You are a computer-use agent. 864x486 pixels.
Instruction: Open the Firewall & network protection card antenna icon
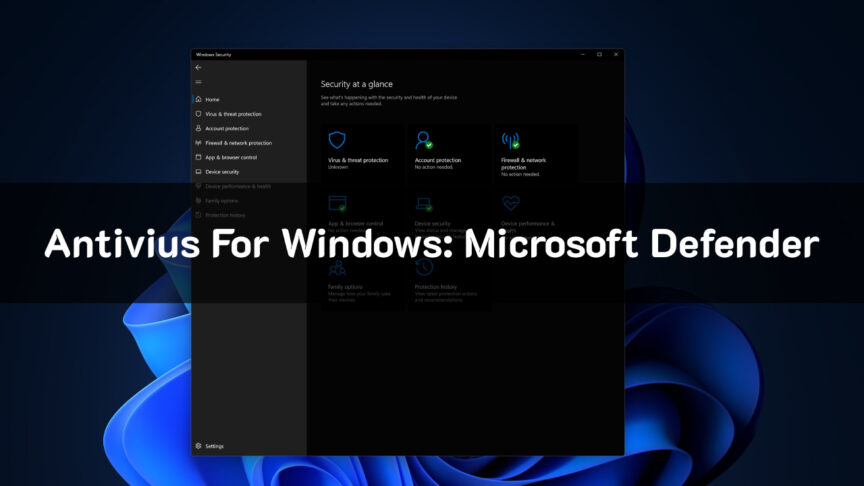click(x=511, y=141)
